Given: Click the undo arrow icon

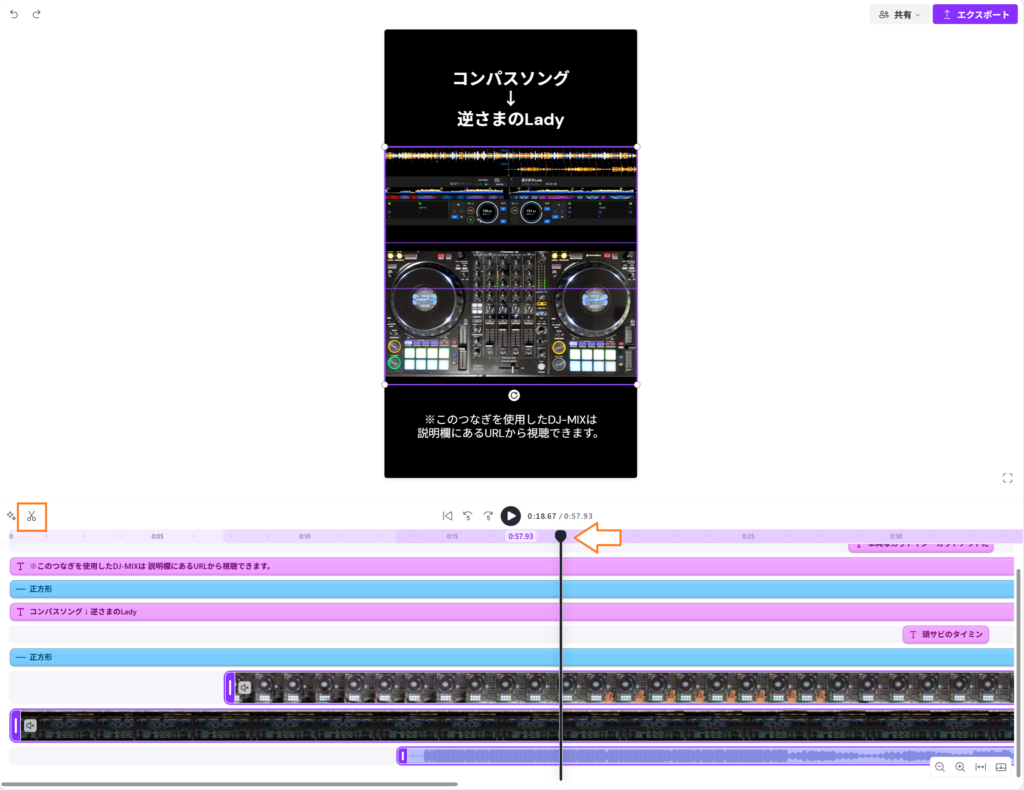Looking at the screenshot, I should pos(14,14).
